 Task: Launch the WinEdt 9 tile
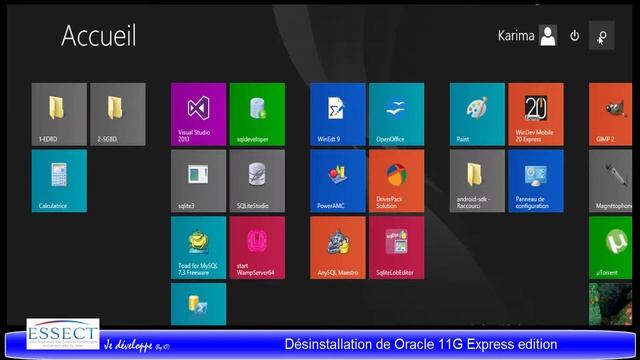click(x=338, y=114)
